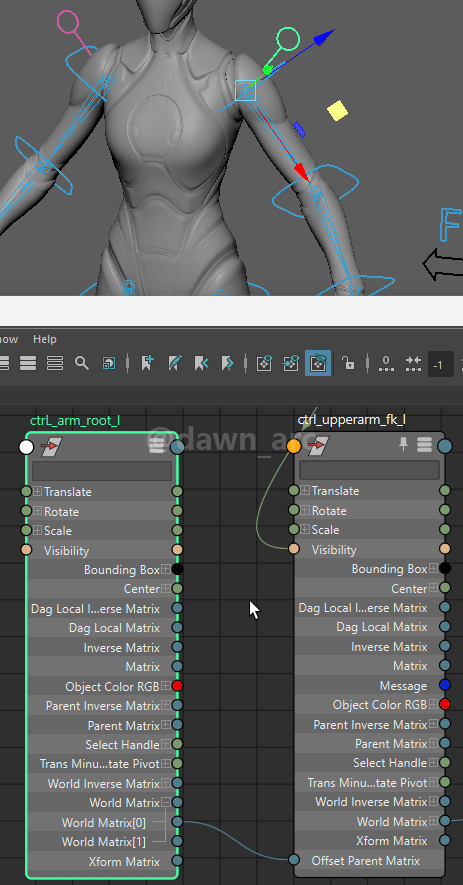Click the converging-arrows toolbar icon
463x885 pixels.
coord(413,363)
